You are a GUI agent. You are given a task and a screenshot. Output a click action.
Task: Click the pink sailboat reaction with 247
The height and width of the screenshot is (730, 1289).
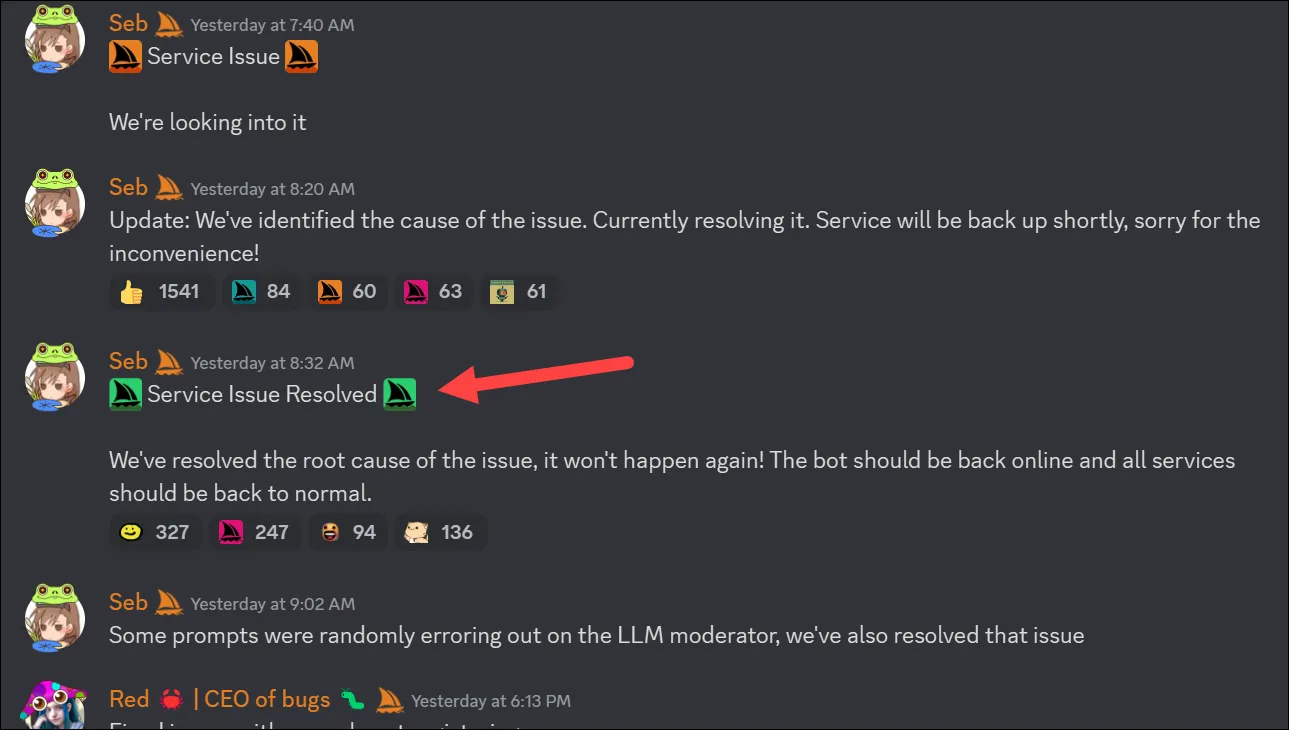coord(254,532)
